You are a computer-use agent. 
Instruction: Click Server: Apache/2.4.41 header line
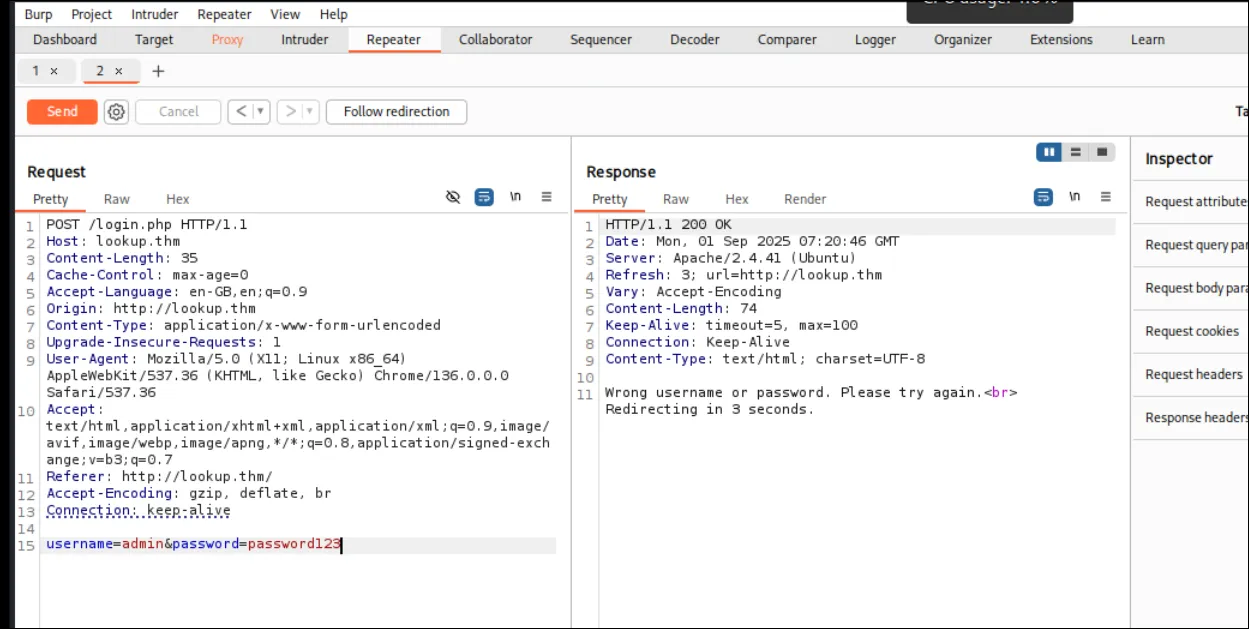[x=730, y=258]
